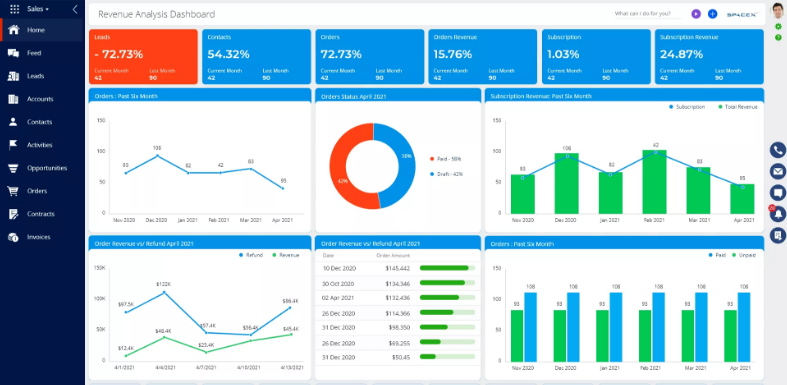Click the progress bar for $50,45 row
This screenshot has height=385, width=787.
[447, 357]
